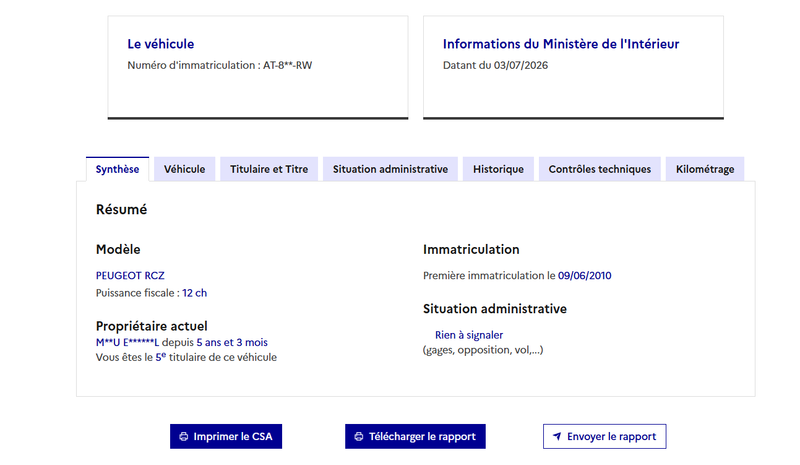Viewport: 800px width, 465px height.
Task: Click the PEUGEOT RCZ model text
Action: 130,276
